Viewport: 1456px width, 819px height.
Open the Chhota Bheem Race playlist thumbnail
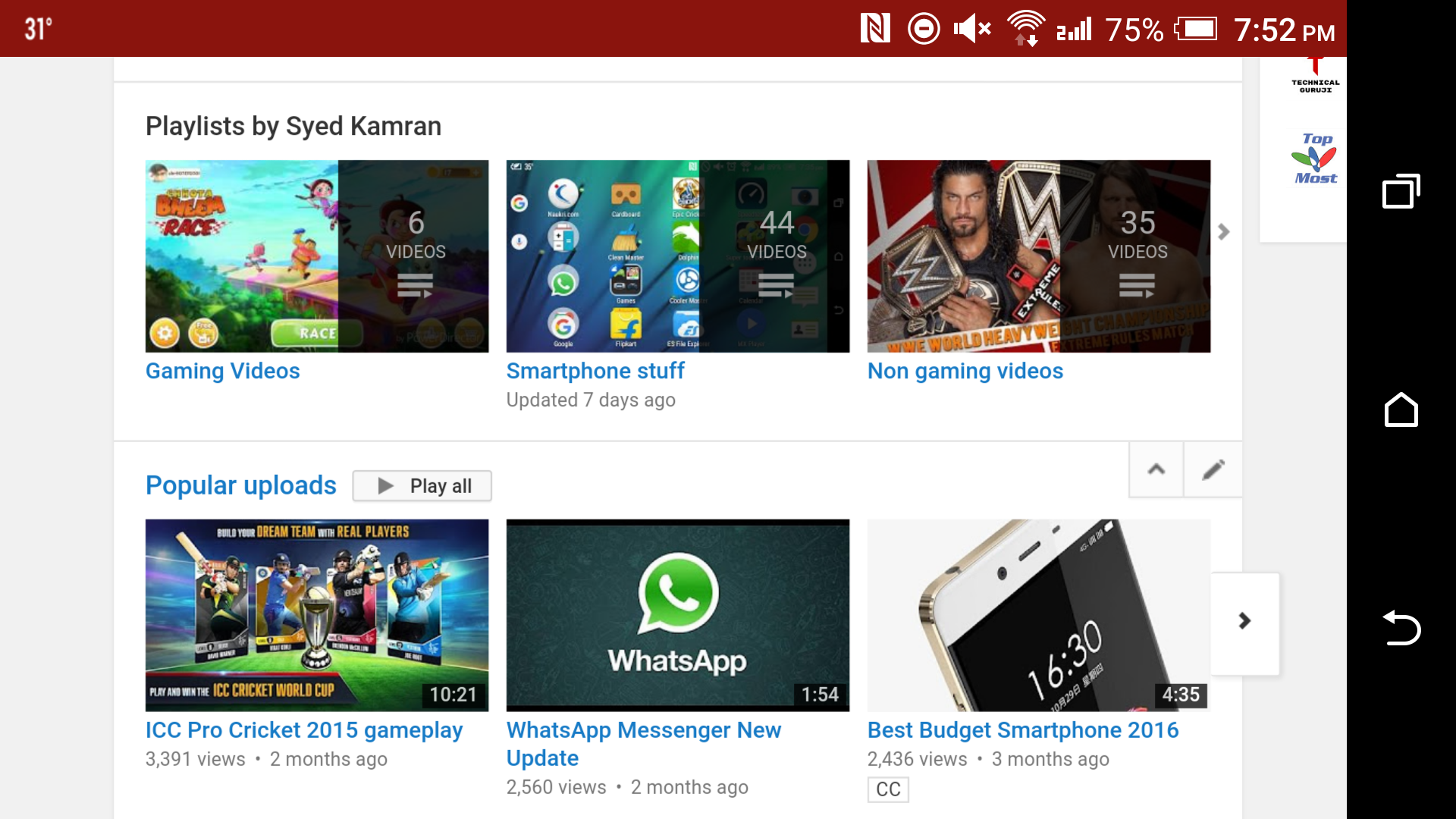[x=316, y=256]
